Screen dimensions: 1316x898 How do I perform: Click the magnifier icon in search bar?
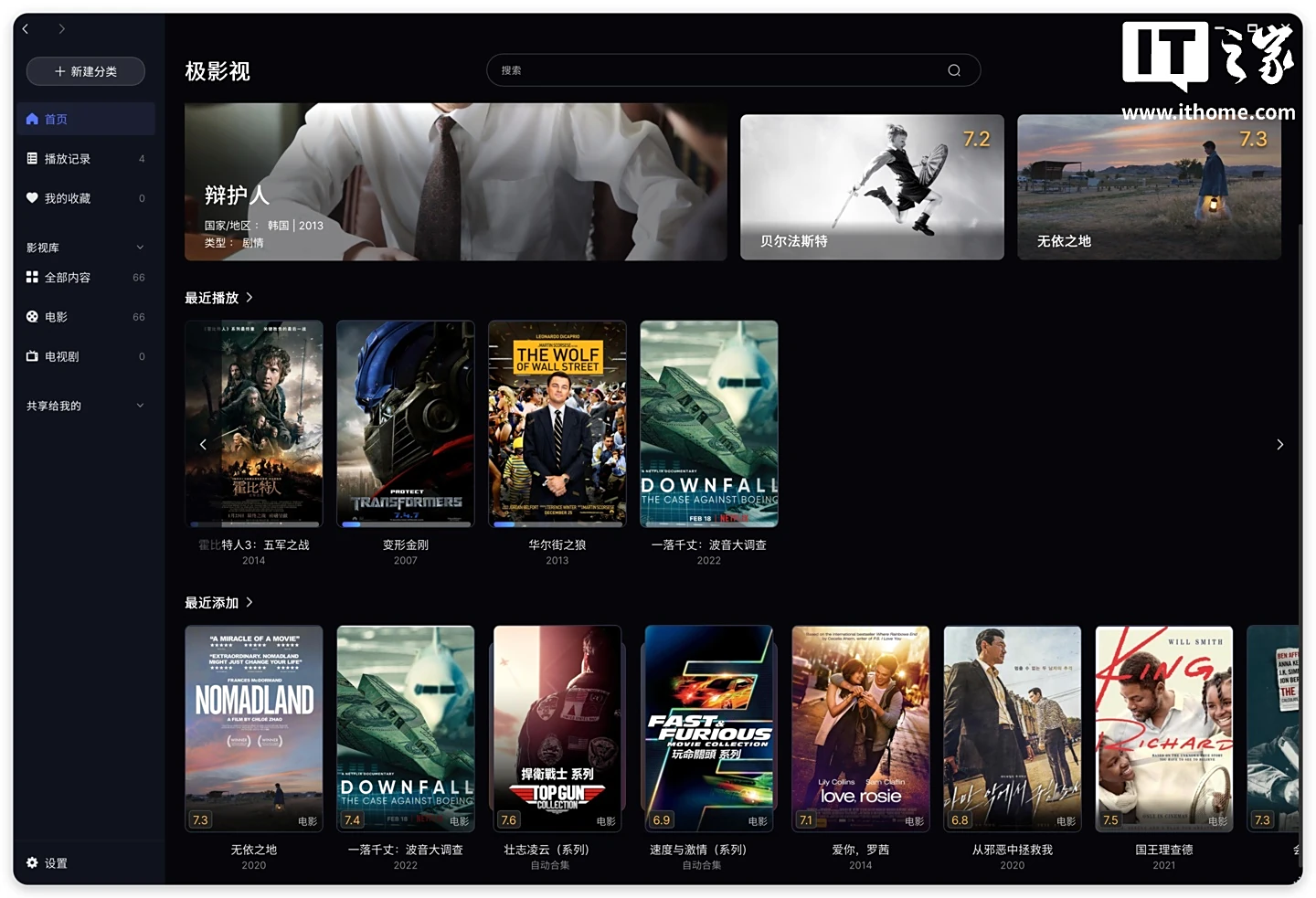click(x=954, y=70)
